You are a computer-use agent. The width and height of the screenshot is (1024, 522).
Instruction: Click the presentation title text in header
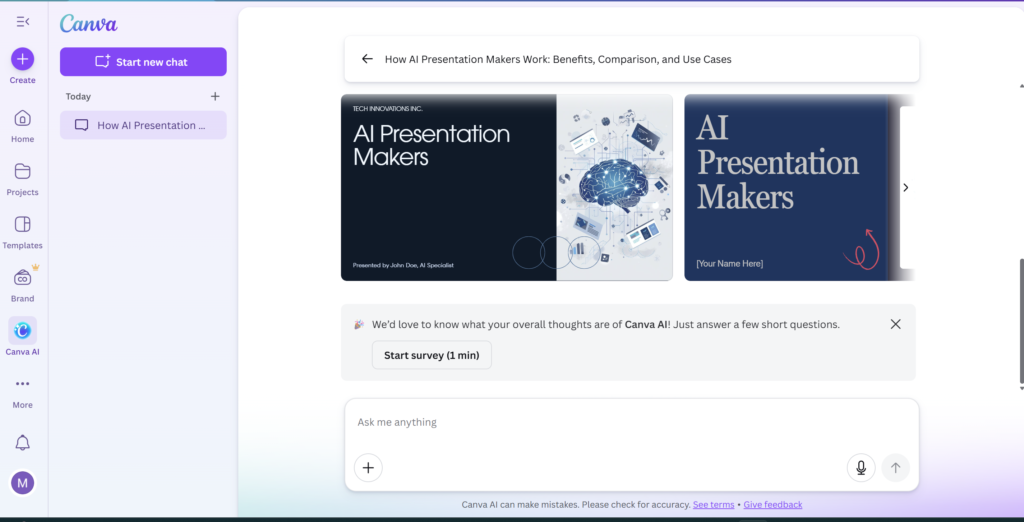(x=558, y=59)
